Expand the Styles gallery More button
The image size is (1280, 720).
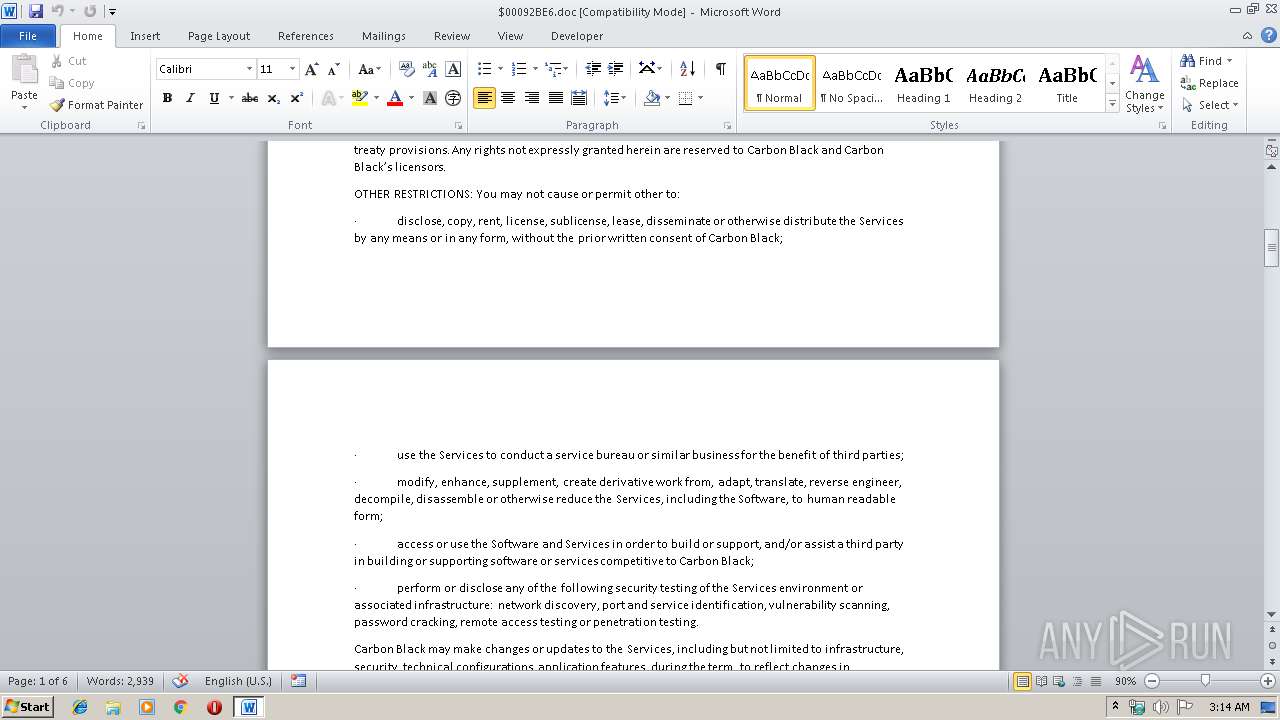pos(1112,103)
